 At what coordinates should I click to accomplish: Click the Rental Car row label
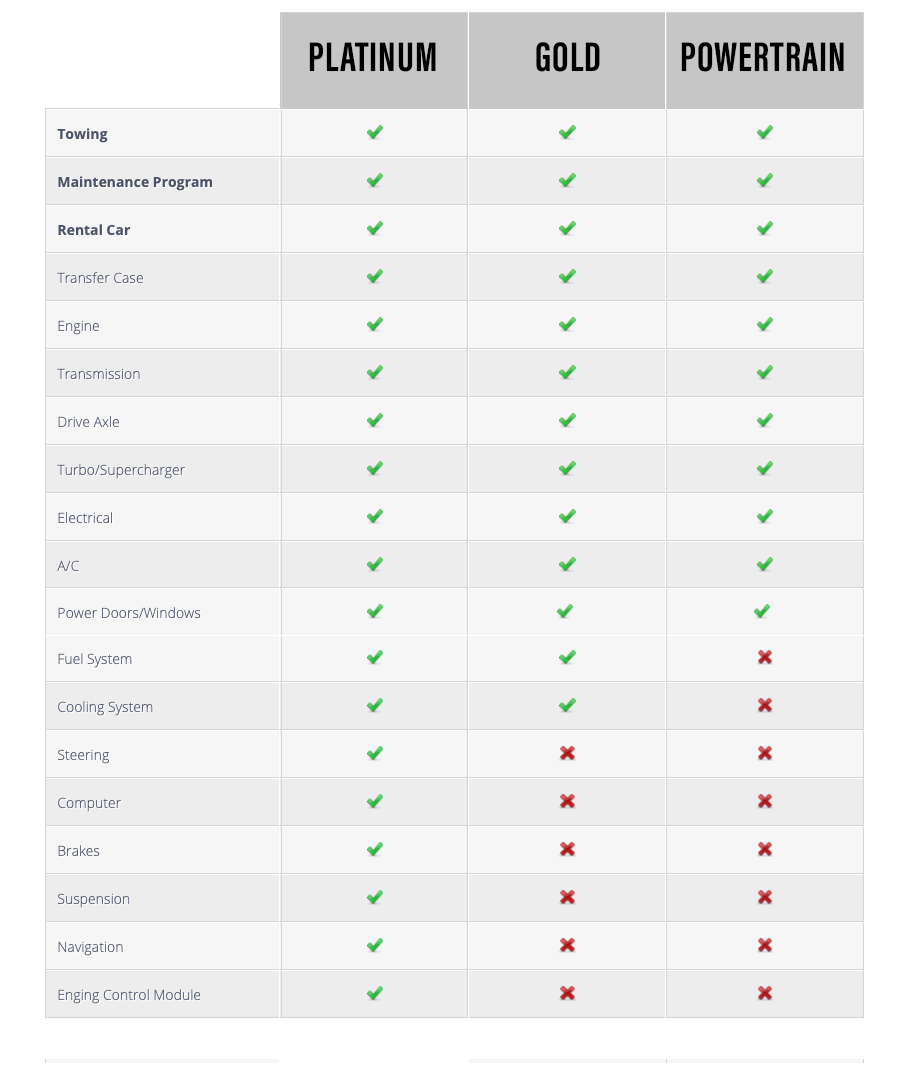coord(93,230)
